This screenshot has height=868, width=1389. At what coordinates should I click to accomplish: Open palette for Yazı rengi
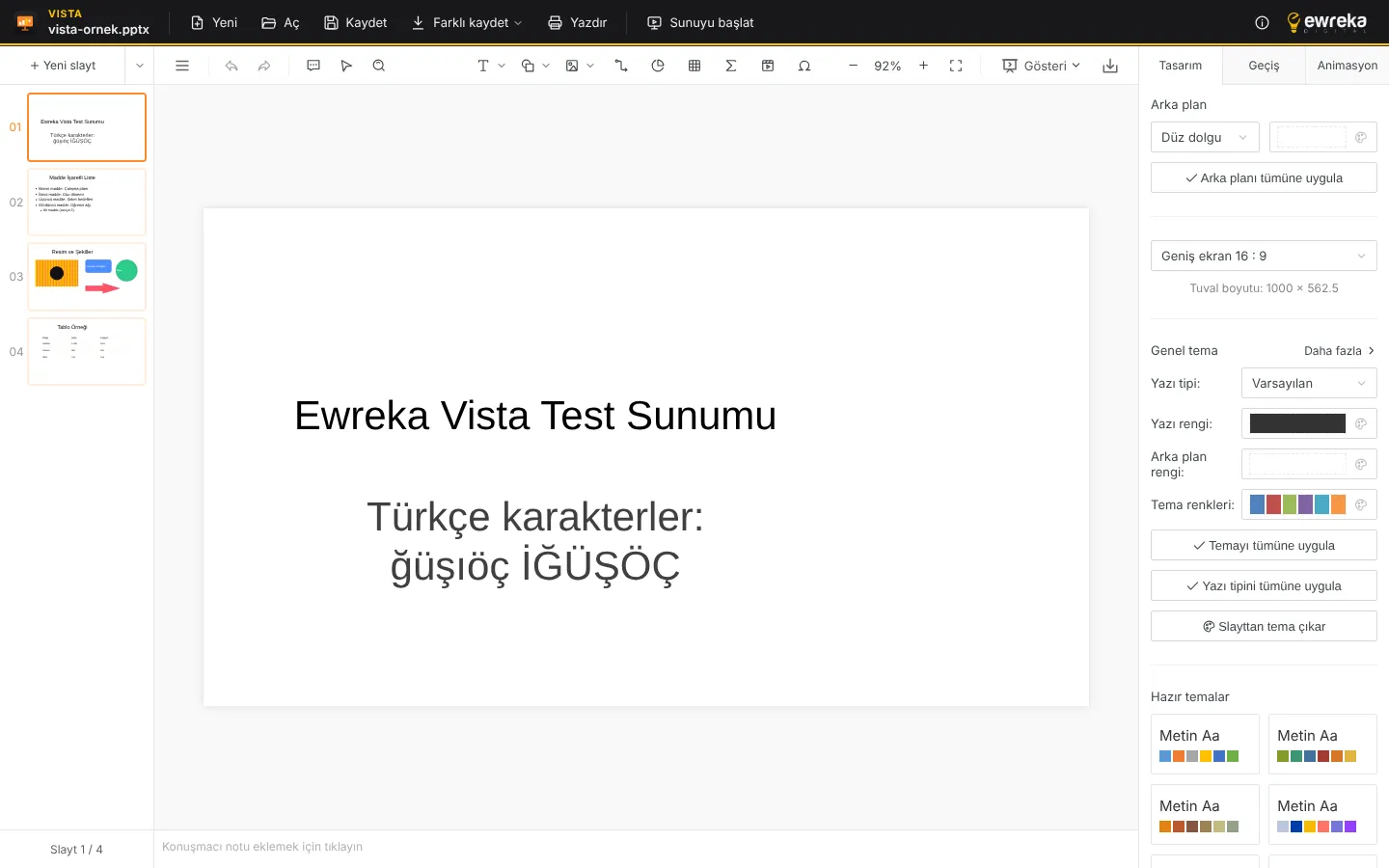click(x=1361, y=423)
